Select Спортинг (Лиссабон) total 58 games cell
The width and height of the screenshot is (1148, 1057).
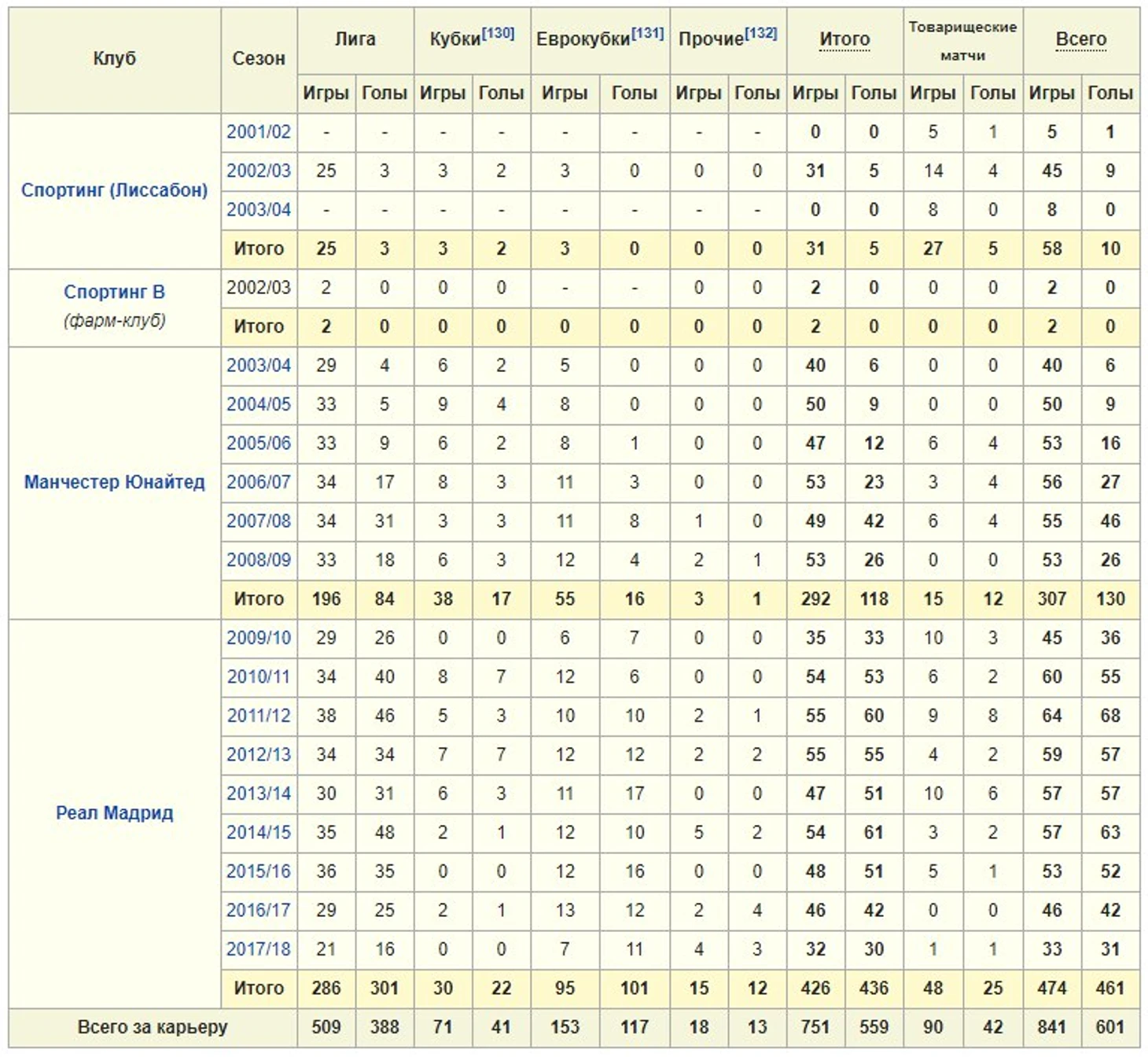click(x=1052, y=249)
